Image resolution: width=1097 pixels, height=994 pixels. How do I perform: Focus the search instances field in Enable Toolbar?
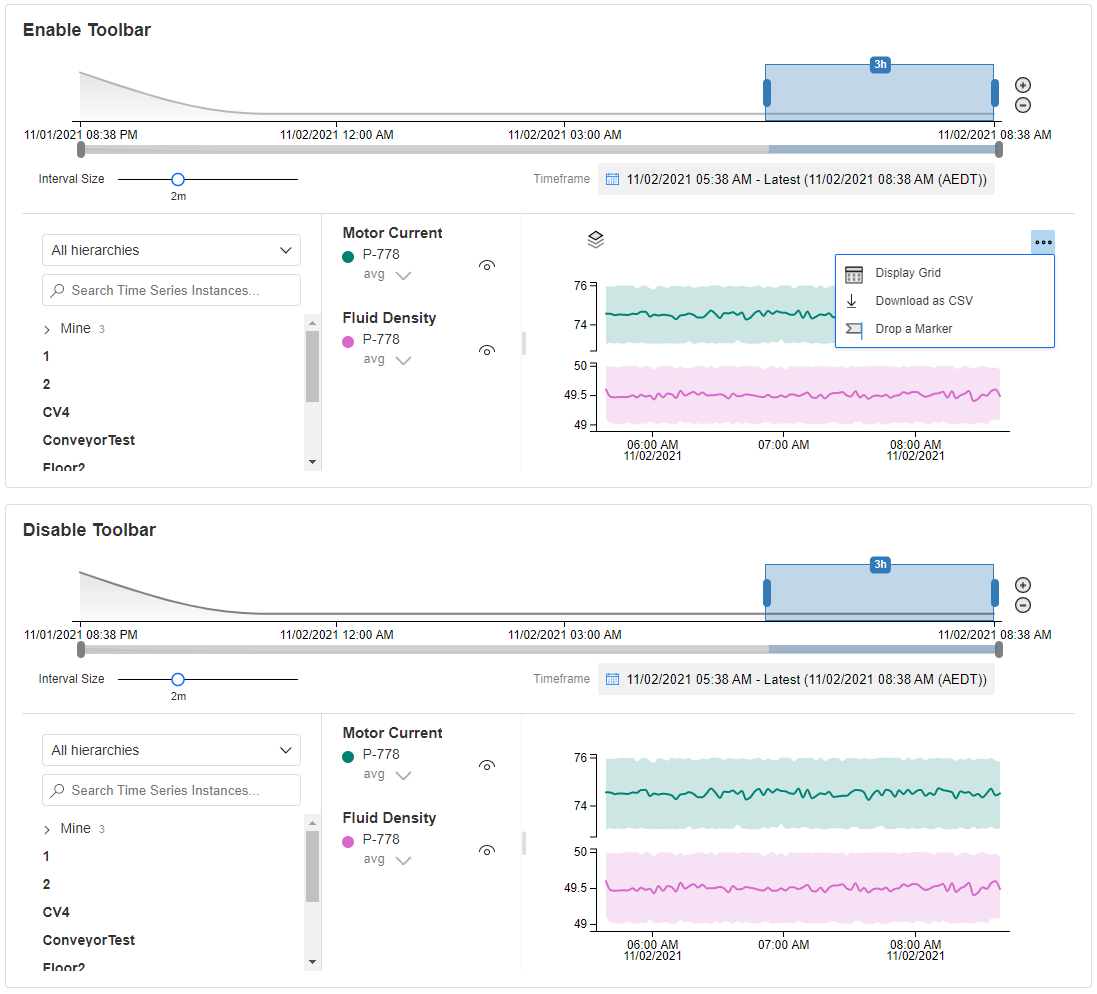171,290
